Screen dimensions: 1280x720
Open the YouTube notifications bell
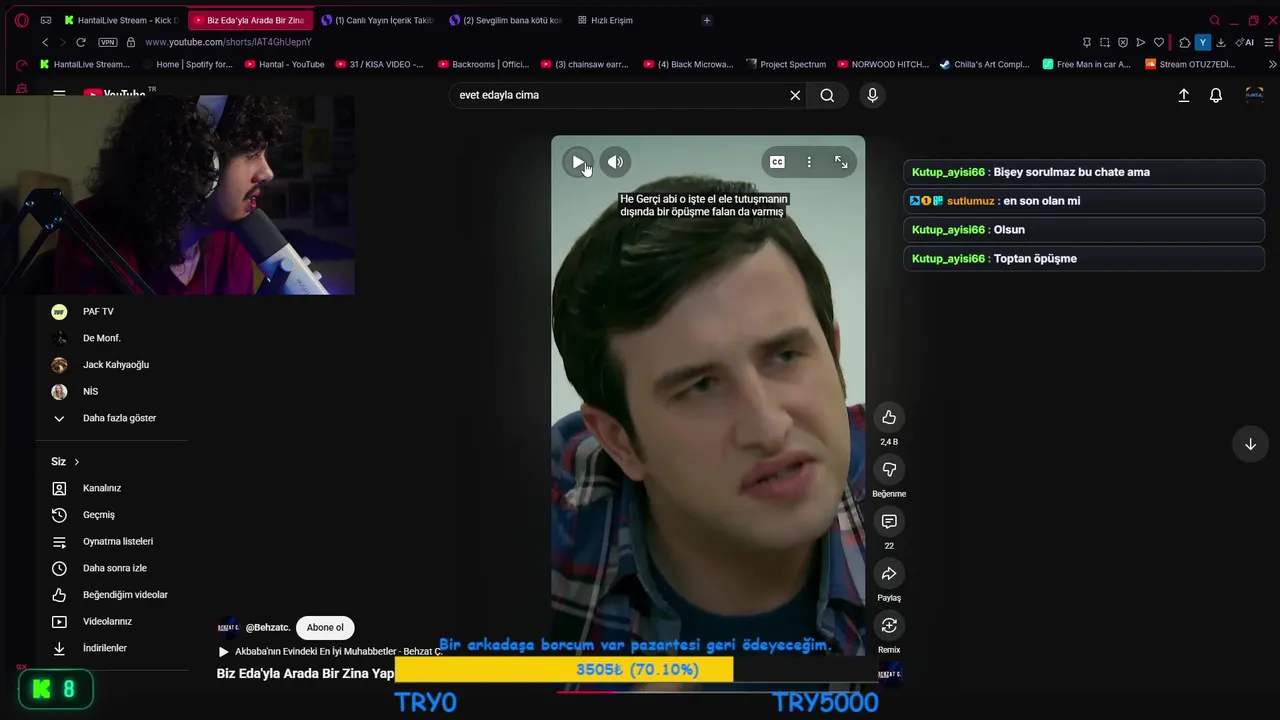click(1216, 95)
